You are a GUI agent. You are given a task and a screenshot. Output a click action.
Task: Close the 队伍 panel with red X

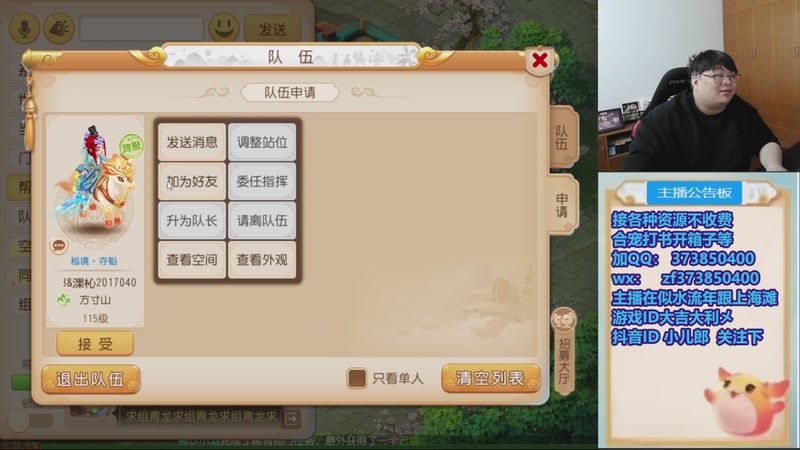tap(540, 61)
